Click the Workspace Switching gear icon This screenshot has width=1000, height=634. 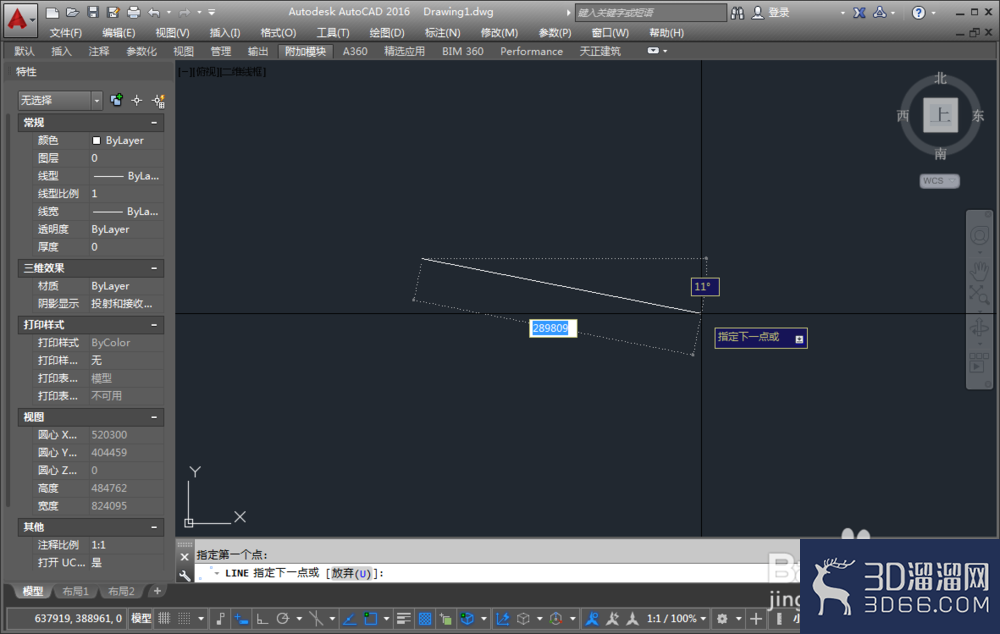pyautogui.click(x=722, y=618)
